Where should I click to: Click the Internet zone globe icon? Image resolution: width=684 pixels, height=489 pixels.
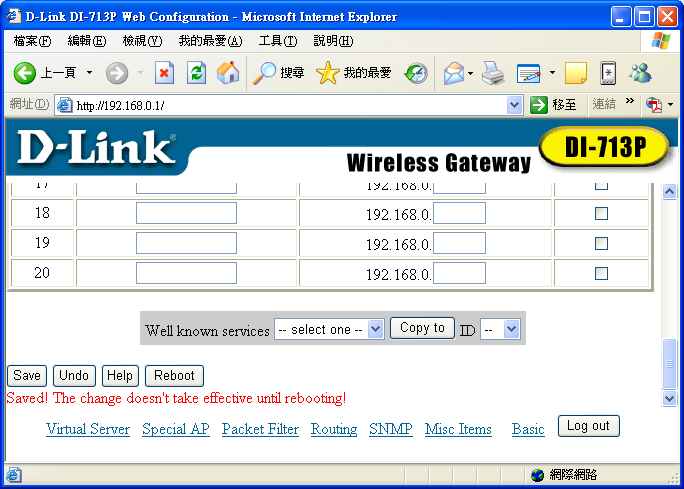click(537, 475)
